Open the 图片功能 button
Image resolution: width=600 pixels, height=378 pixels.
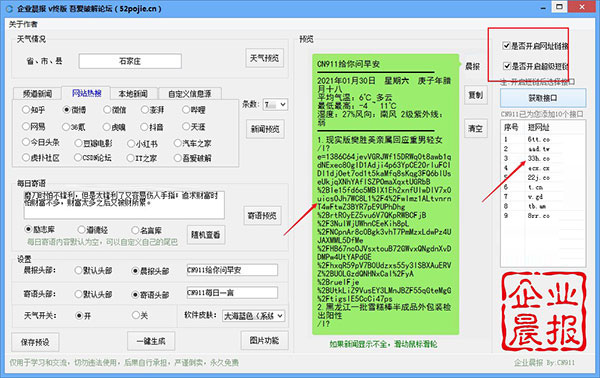click(264, 340)
